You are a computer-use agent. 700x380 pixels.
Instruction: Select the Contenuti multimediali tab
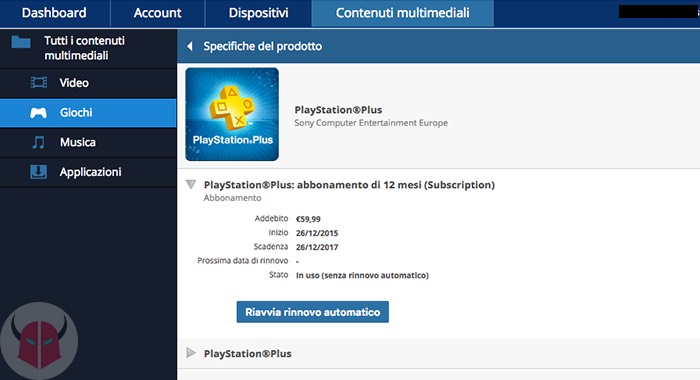click(x=403, y=13)
